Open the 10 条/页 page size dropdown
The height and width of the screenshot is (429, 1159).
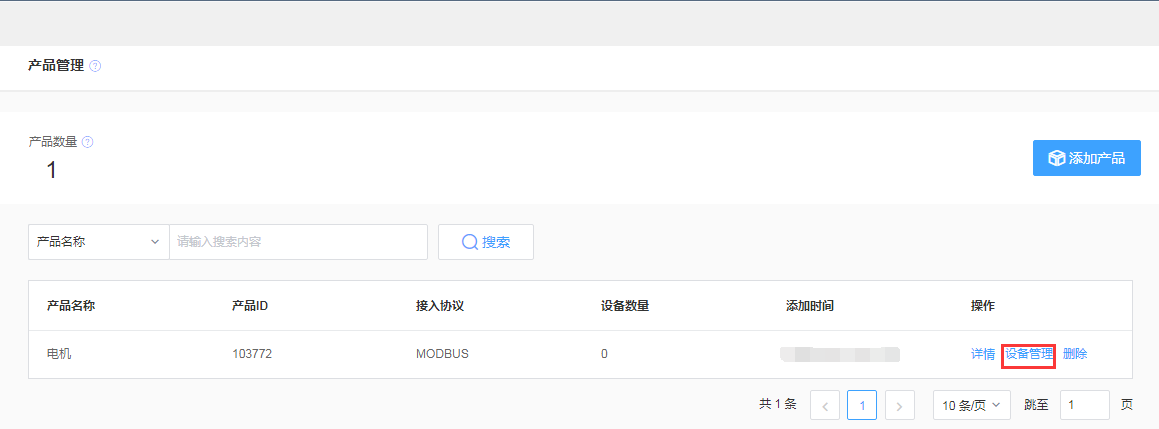[971, 405]
